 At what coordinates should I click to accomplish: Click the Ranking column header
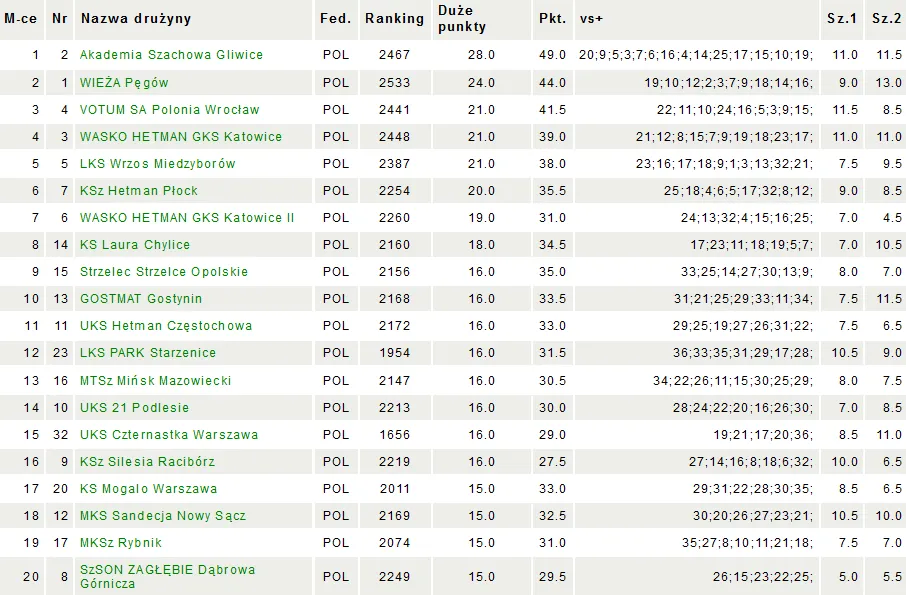(394, 19)
